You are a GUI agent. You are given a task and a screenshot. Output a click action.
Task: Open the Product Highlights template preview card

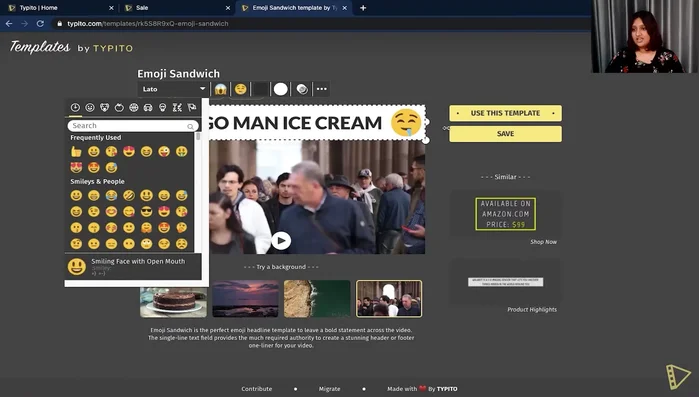tap(506, 282)
